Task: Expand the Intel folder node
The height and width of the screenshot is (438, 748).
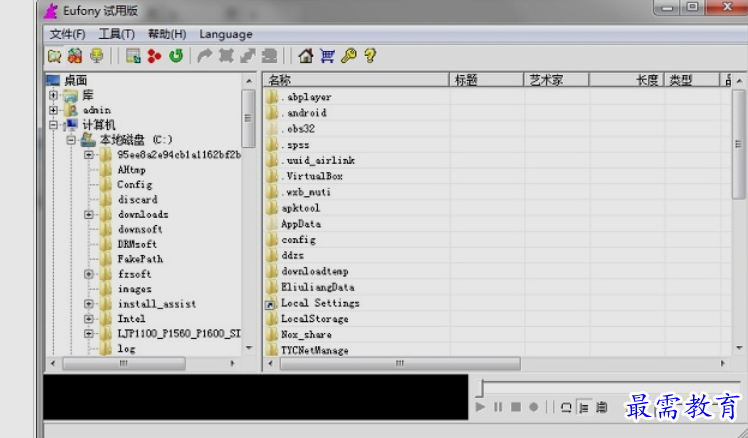Action: [x=88, y=318]
